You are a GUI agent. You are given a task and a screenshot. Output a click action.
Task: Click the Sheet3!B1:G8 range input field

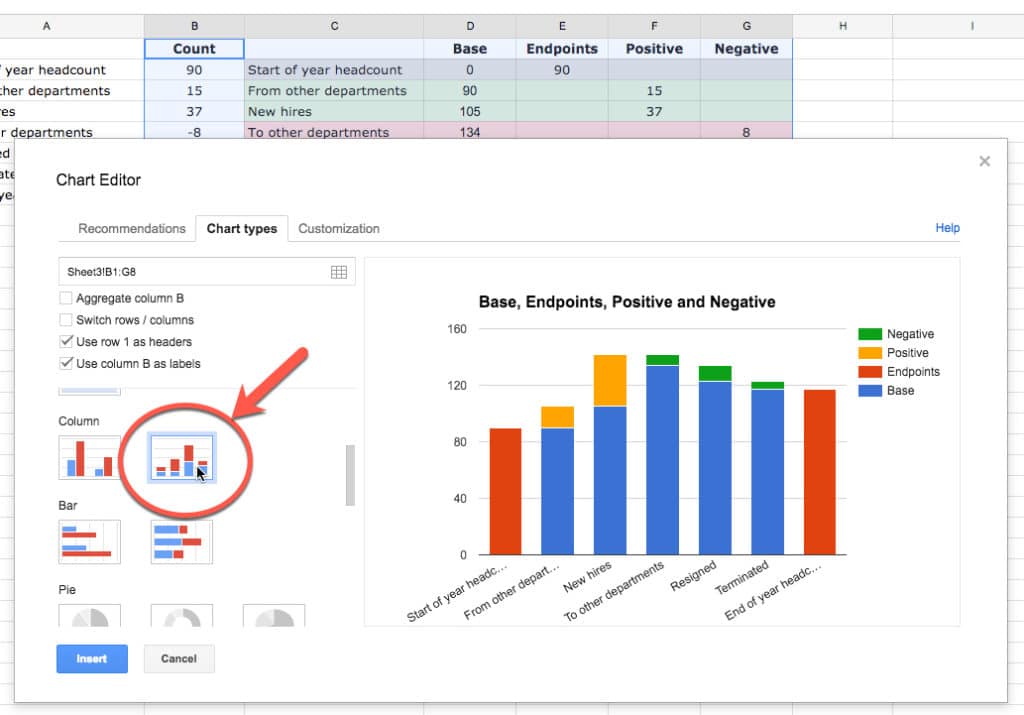(150, 271)
